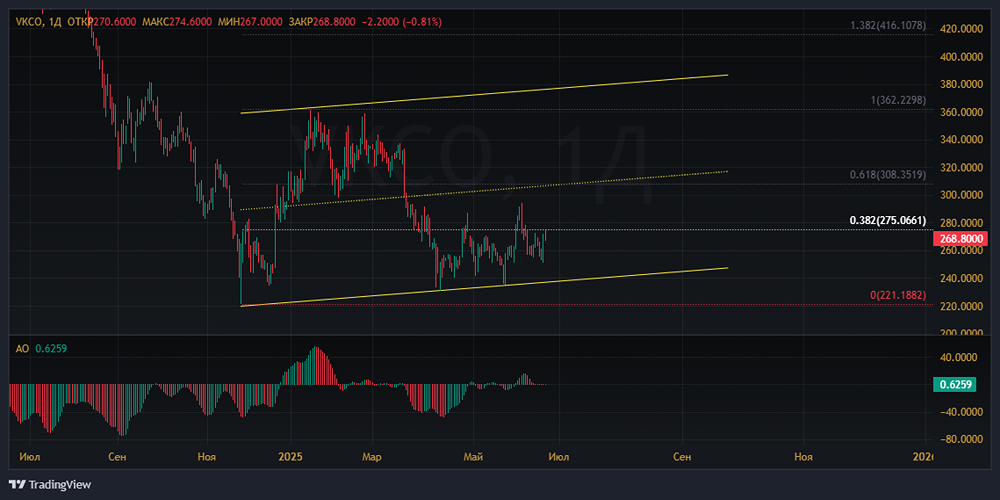The image size is (1000, 500).
Task: Click the Мар label on time axis
Action: (371, 457)
